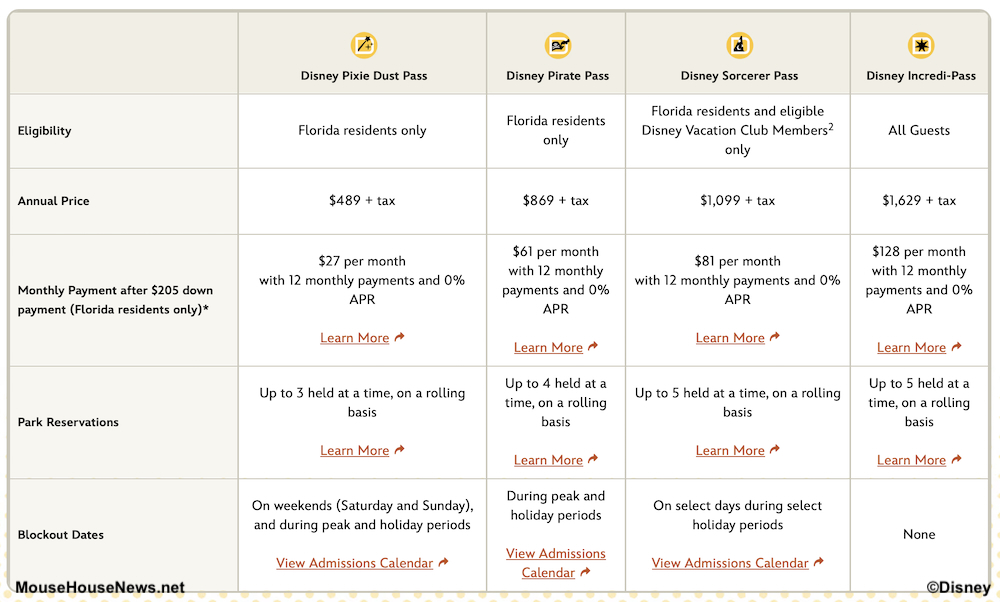
Task: Click arrow icon next to Pixie Dust Admissions Calendar
Action: click(444, 563)
